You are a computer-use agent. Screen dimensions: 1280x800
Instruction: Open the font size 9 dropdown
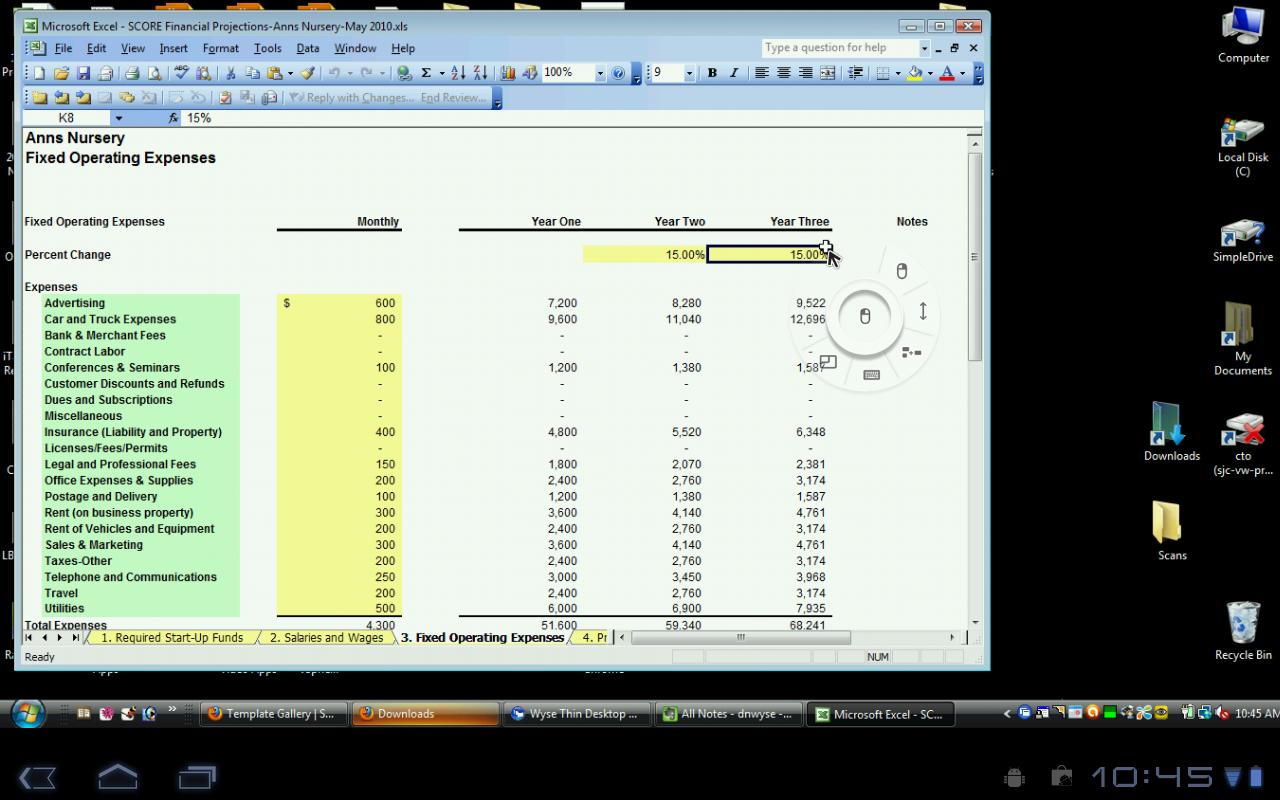point(689,73)
